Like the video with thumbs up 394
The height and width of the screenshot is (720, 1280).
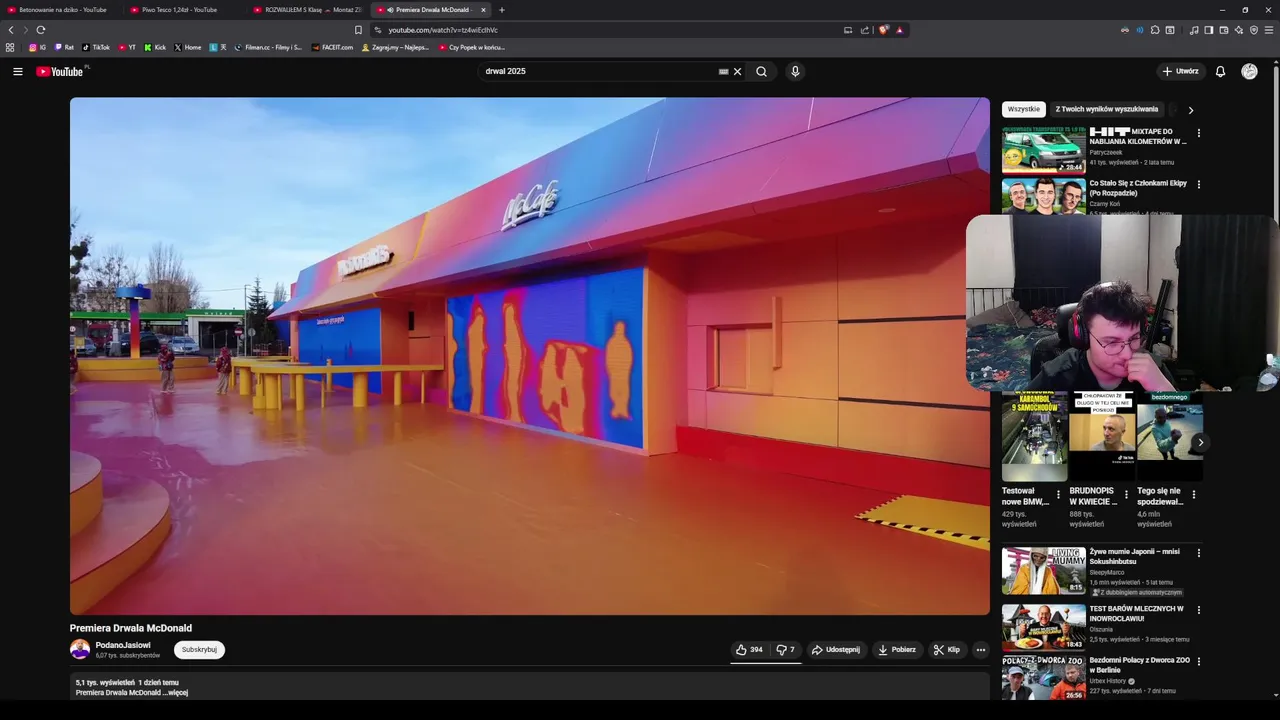click(749, 649)
